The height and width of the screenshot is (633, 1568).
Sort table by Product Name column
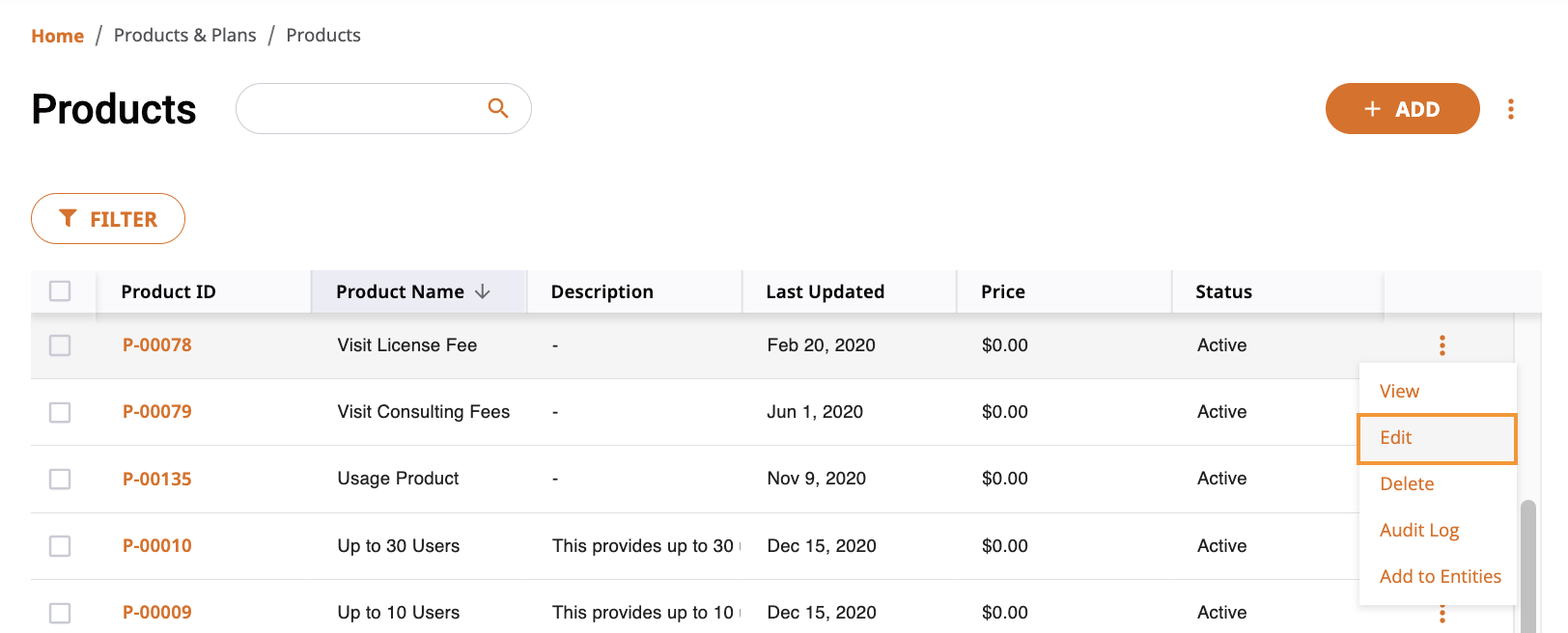(400, 290)
